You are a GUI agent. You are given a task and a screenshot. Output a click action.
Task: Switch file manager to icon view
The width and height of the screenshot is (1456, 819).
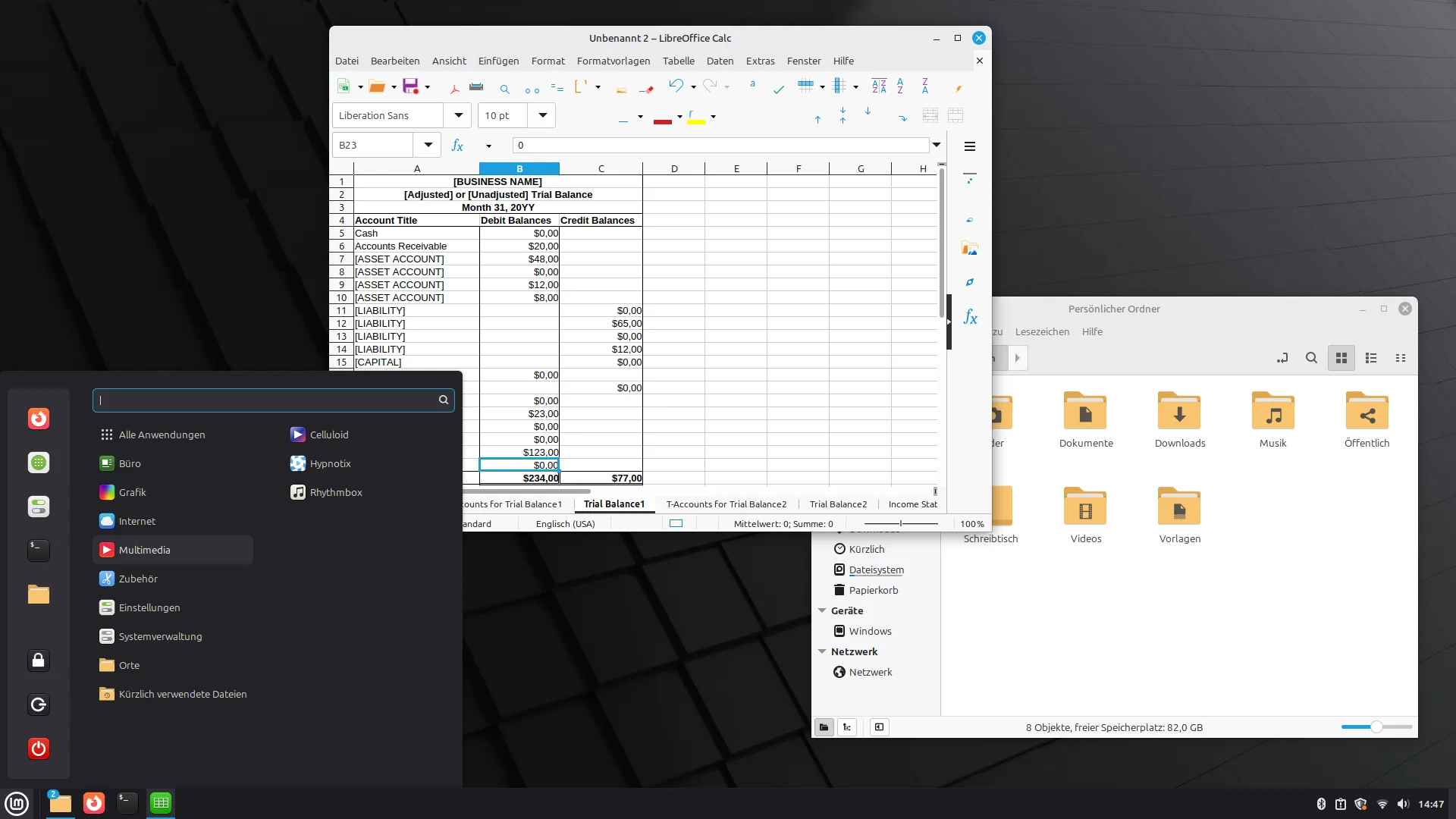tap(1341, 358)
